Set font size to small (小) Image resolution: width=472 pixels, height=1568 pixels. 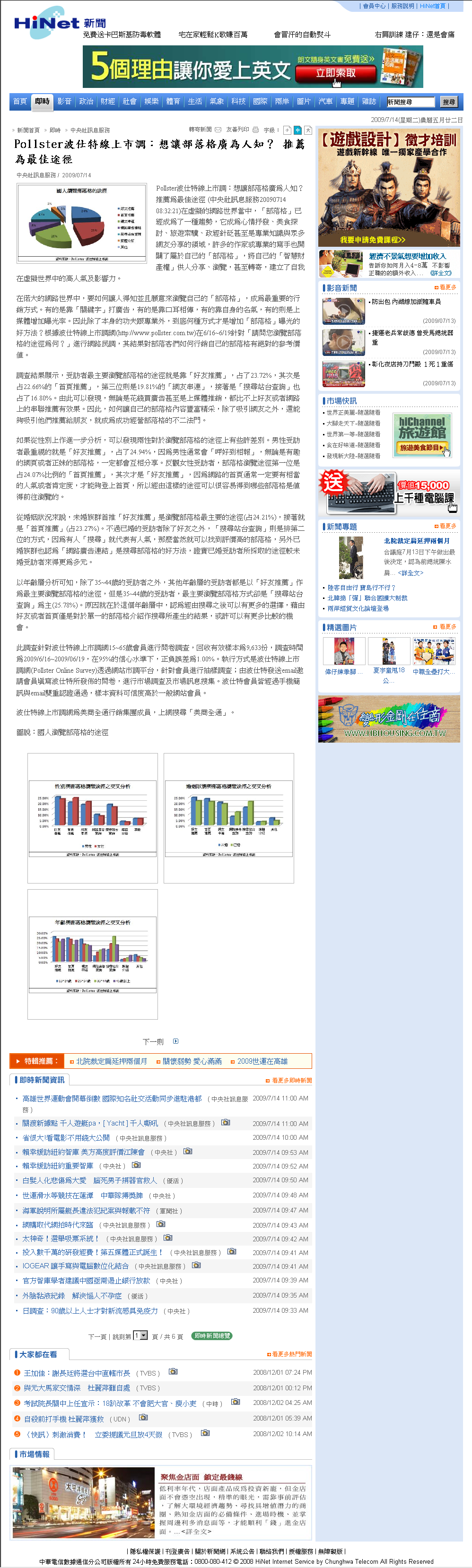coord(287,130)
